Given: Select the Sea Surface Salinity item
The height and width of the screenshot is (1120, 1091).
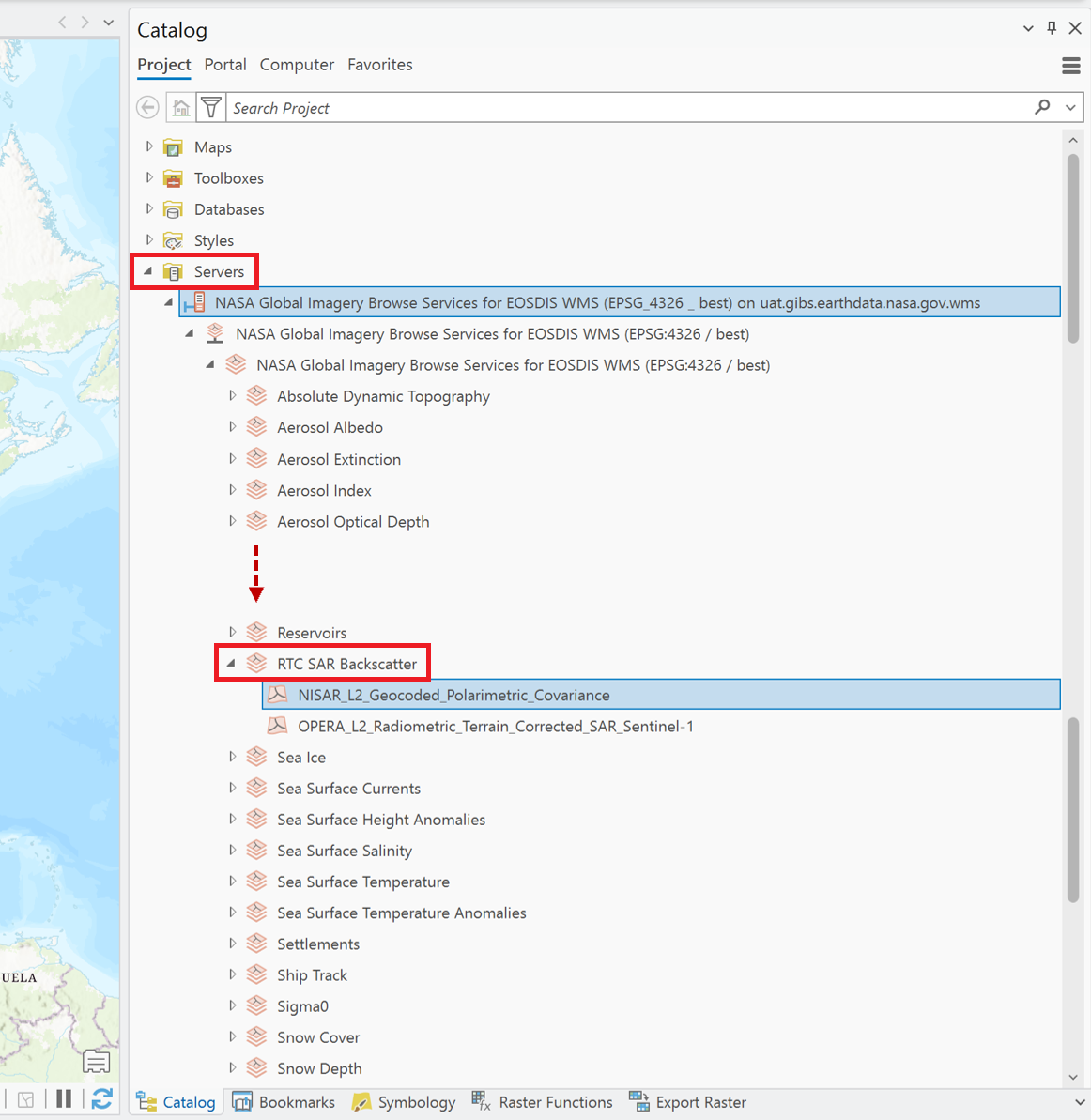Looking at the screenshot, I should point(345,851).
